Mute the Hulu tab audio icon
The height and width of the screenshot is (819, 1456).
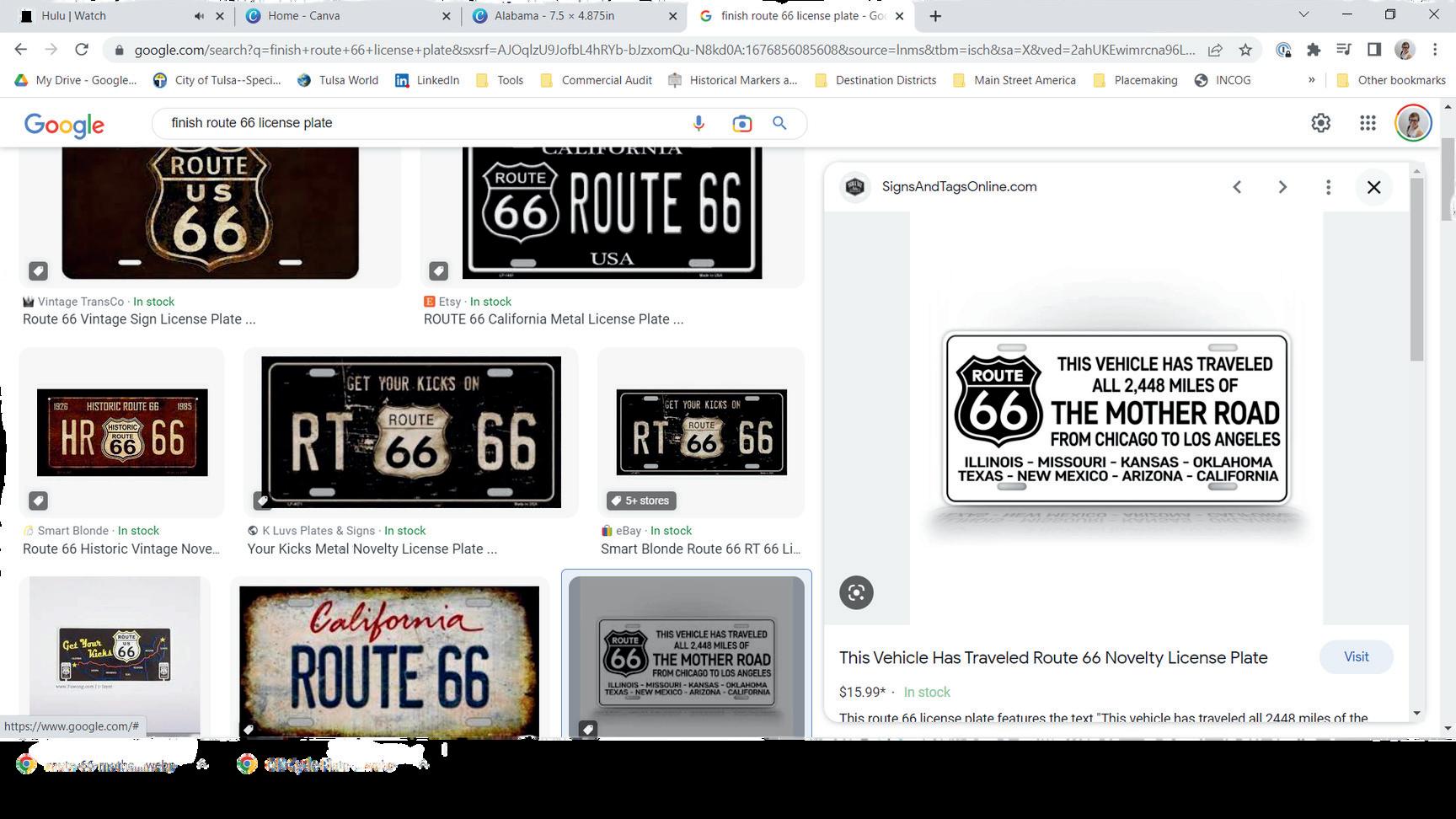tap(199, 16)
